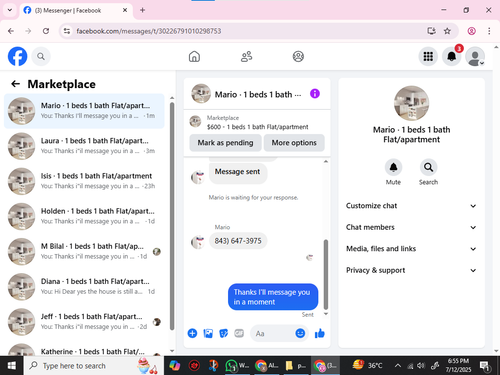500x375 pixels.
Task: Open the tab search dropdown arrow
Action: 10,10
